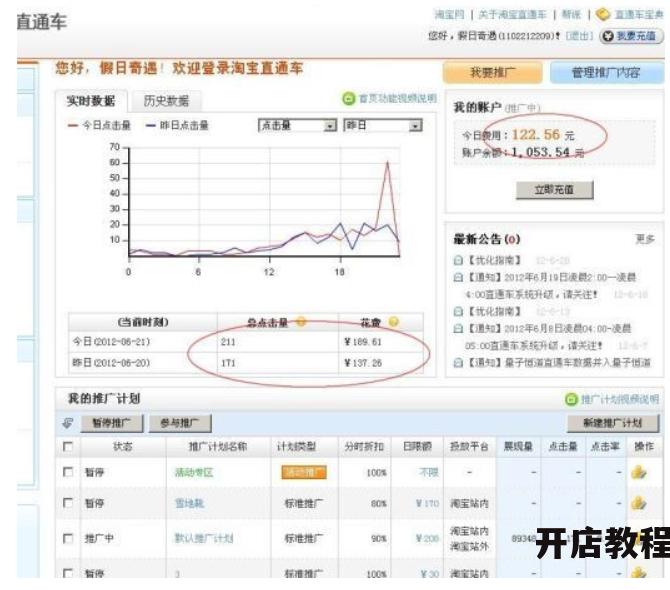
Task: Open the 点击量 metric dropdown
Action: click(x=297, y=125)
